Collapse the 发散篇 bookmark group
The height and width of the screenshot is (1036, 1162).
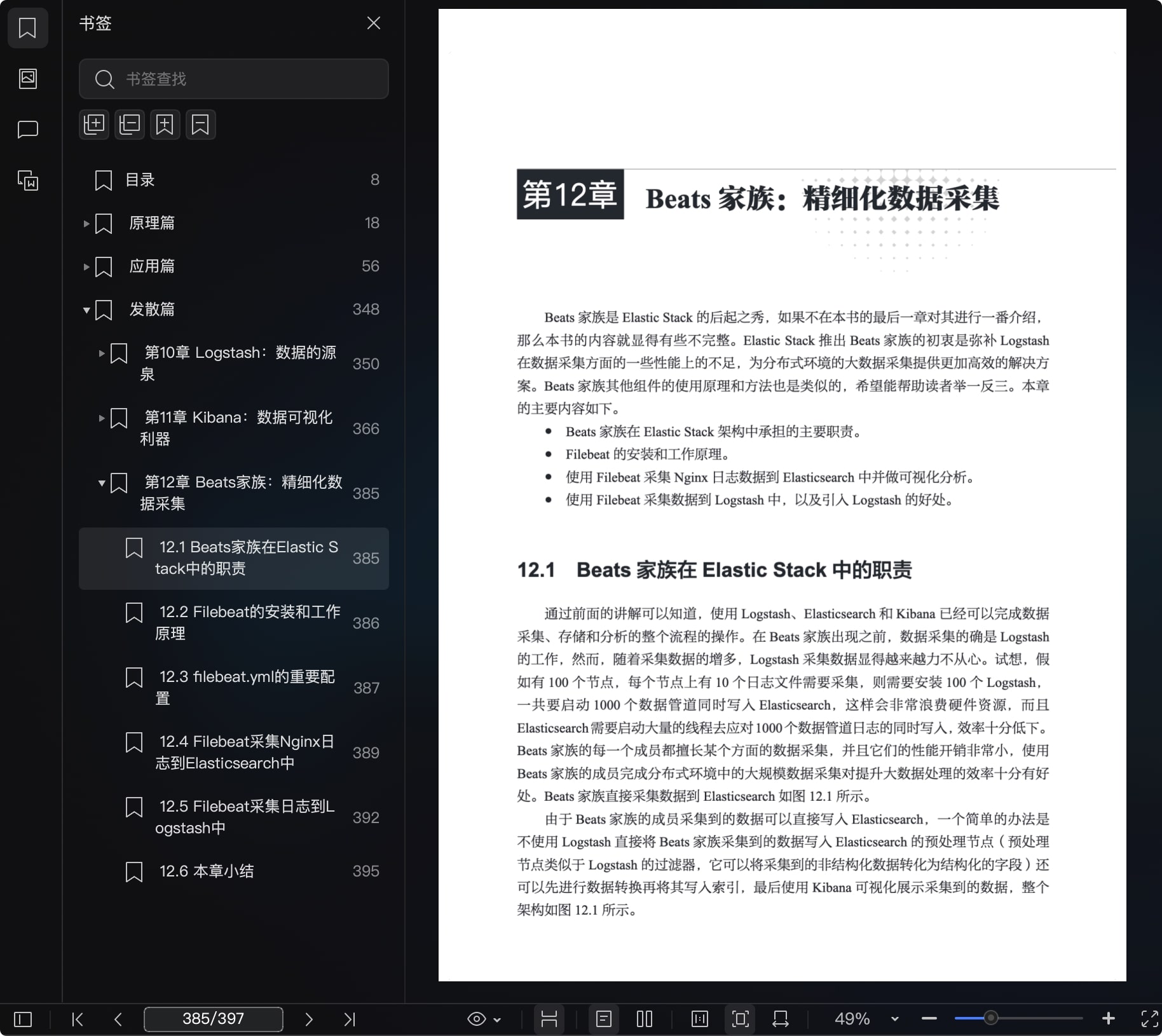[86, 310]
